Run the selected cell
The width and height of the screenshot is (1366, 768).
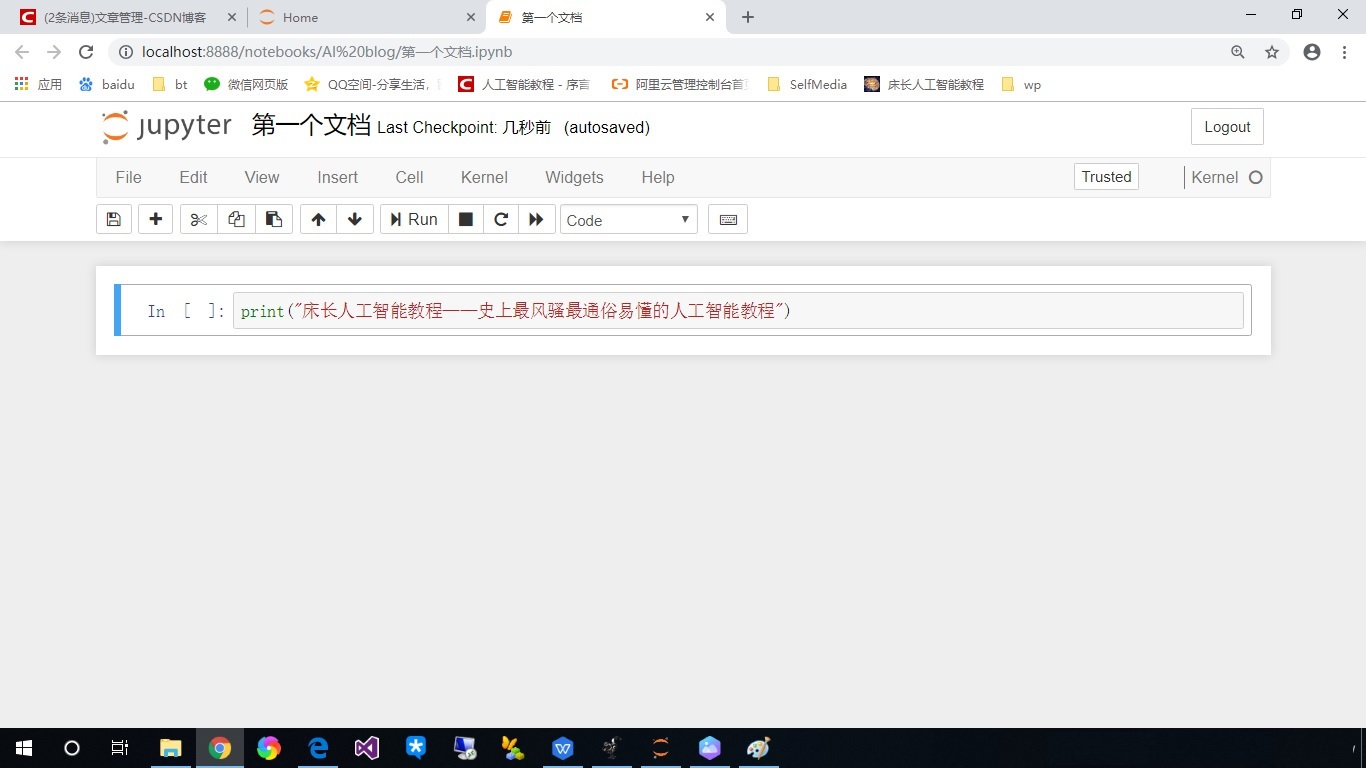click(414, 219)
